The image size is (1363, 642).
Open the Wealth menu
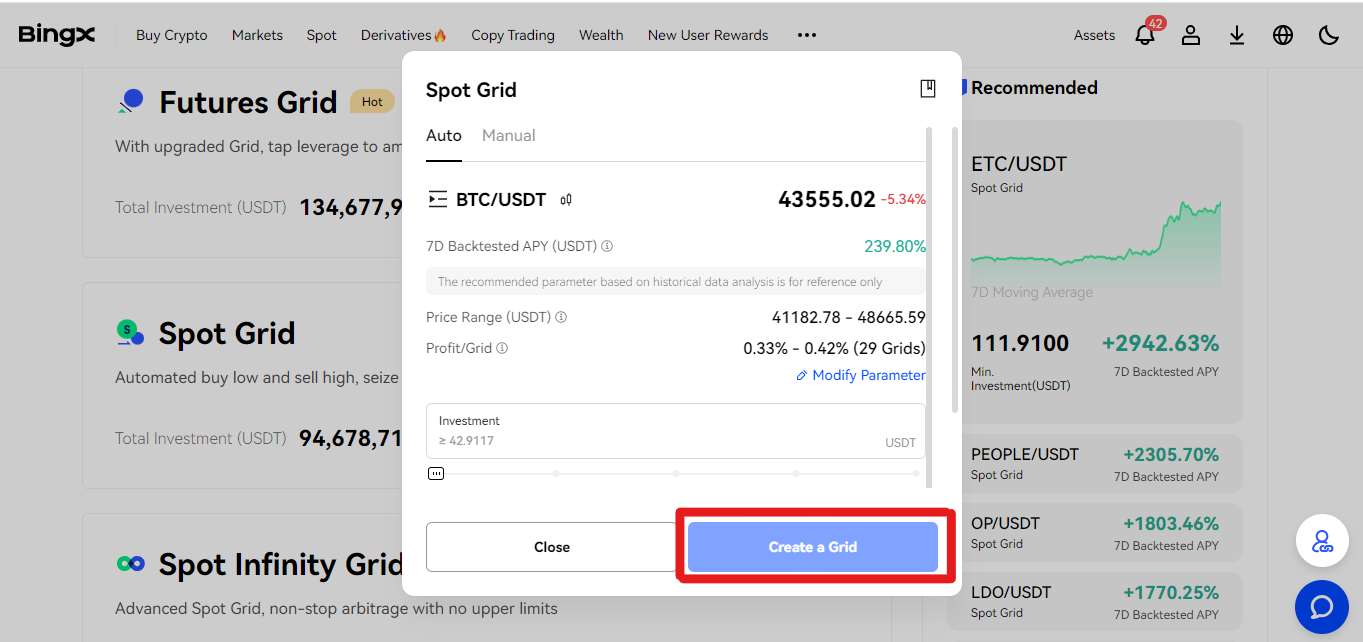point(601,35)
